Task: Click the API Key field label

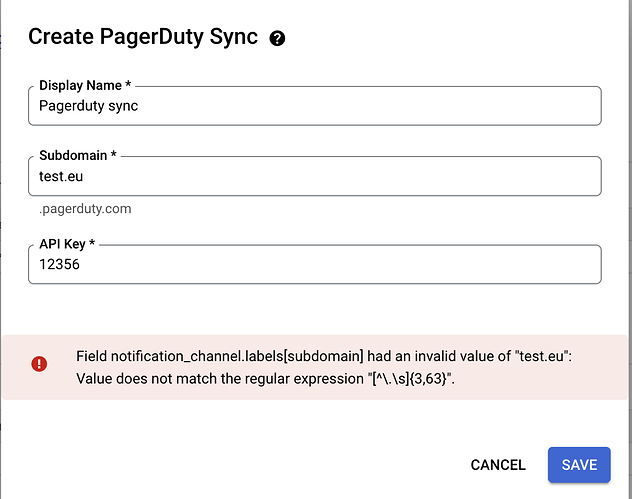Action: (x=67, y=244)
